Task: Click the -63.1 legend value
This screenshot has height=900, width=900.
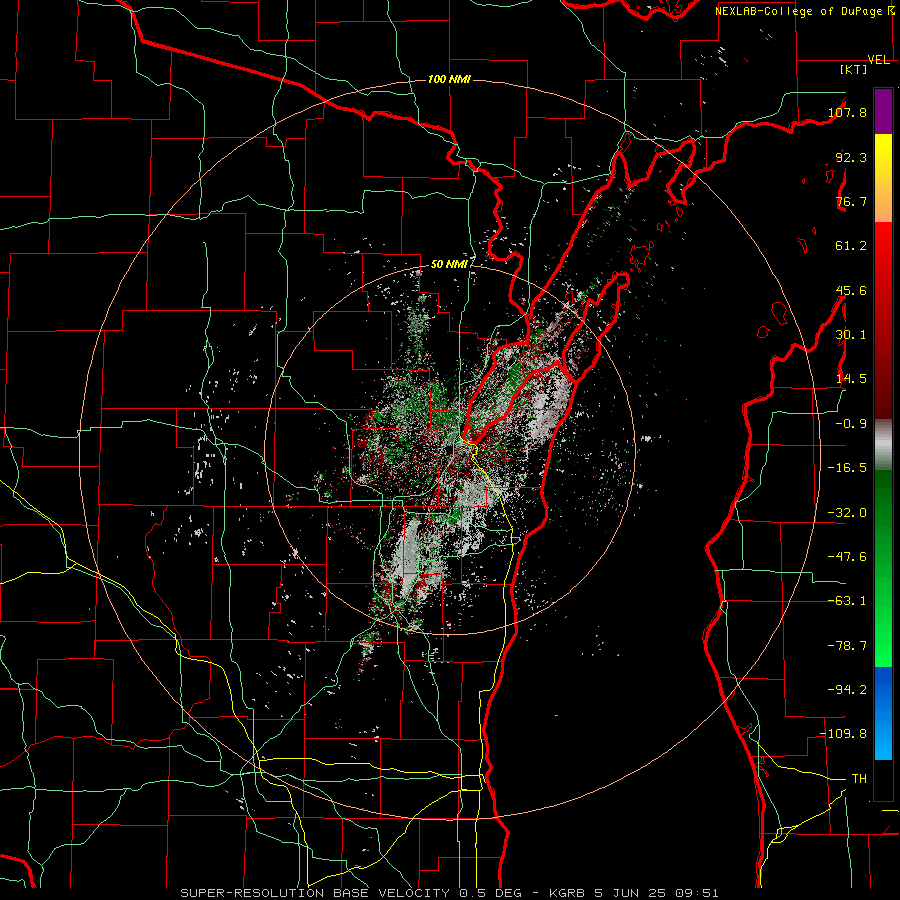Action: (847, 601)
